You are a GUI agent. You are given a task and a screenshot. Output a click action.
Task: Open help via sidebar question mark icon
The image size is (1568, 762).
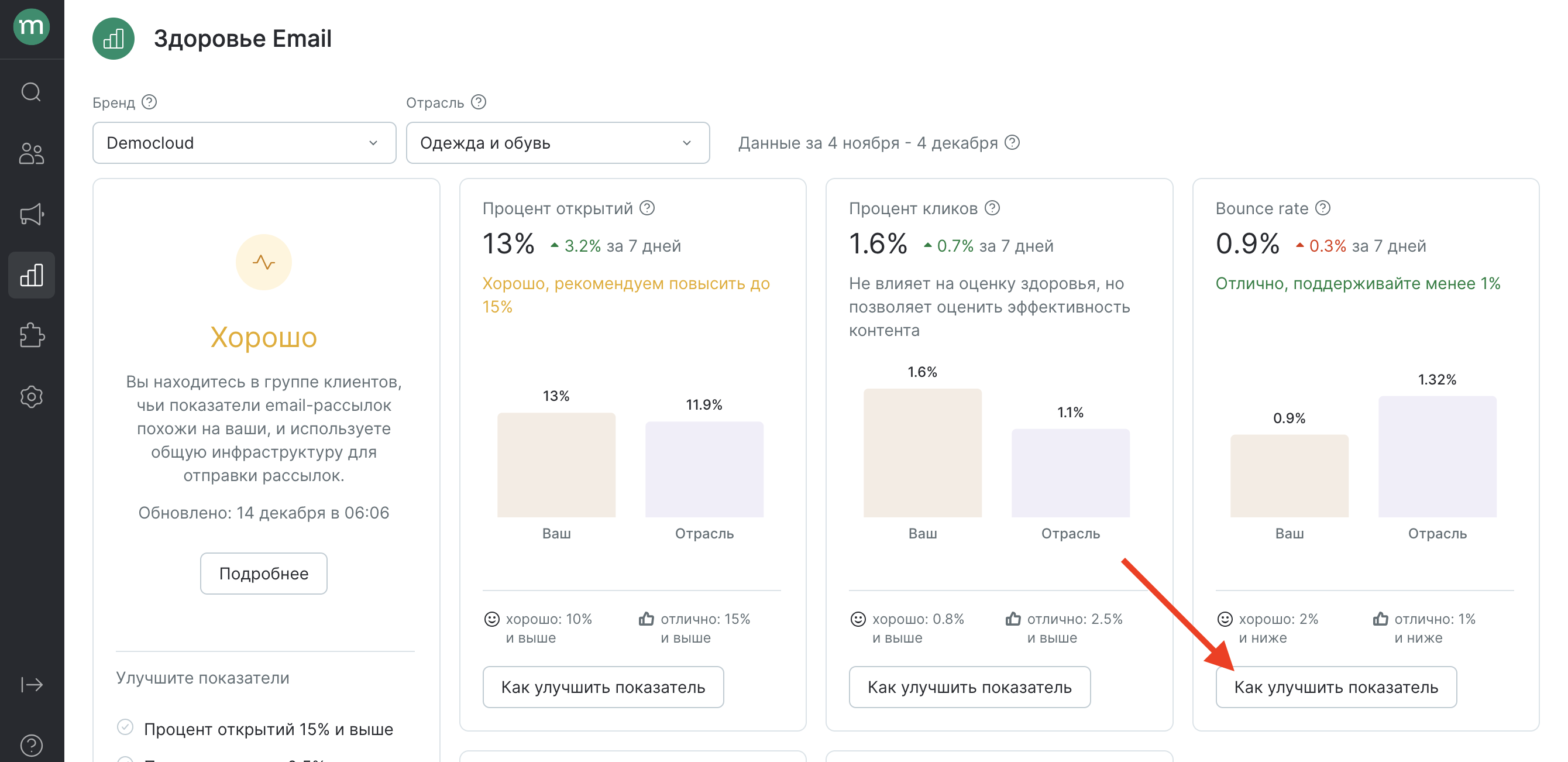point(32,745)
